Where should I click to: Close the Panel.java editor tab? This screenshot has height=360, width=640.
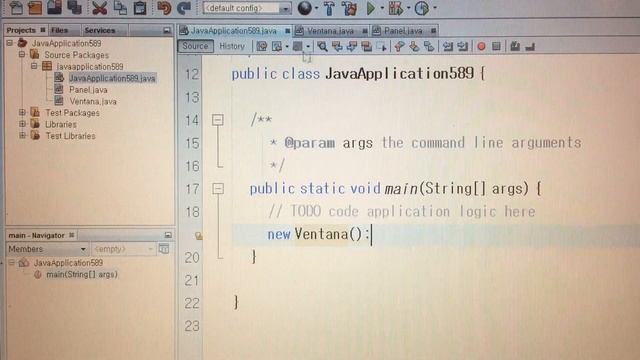[433, 31]
